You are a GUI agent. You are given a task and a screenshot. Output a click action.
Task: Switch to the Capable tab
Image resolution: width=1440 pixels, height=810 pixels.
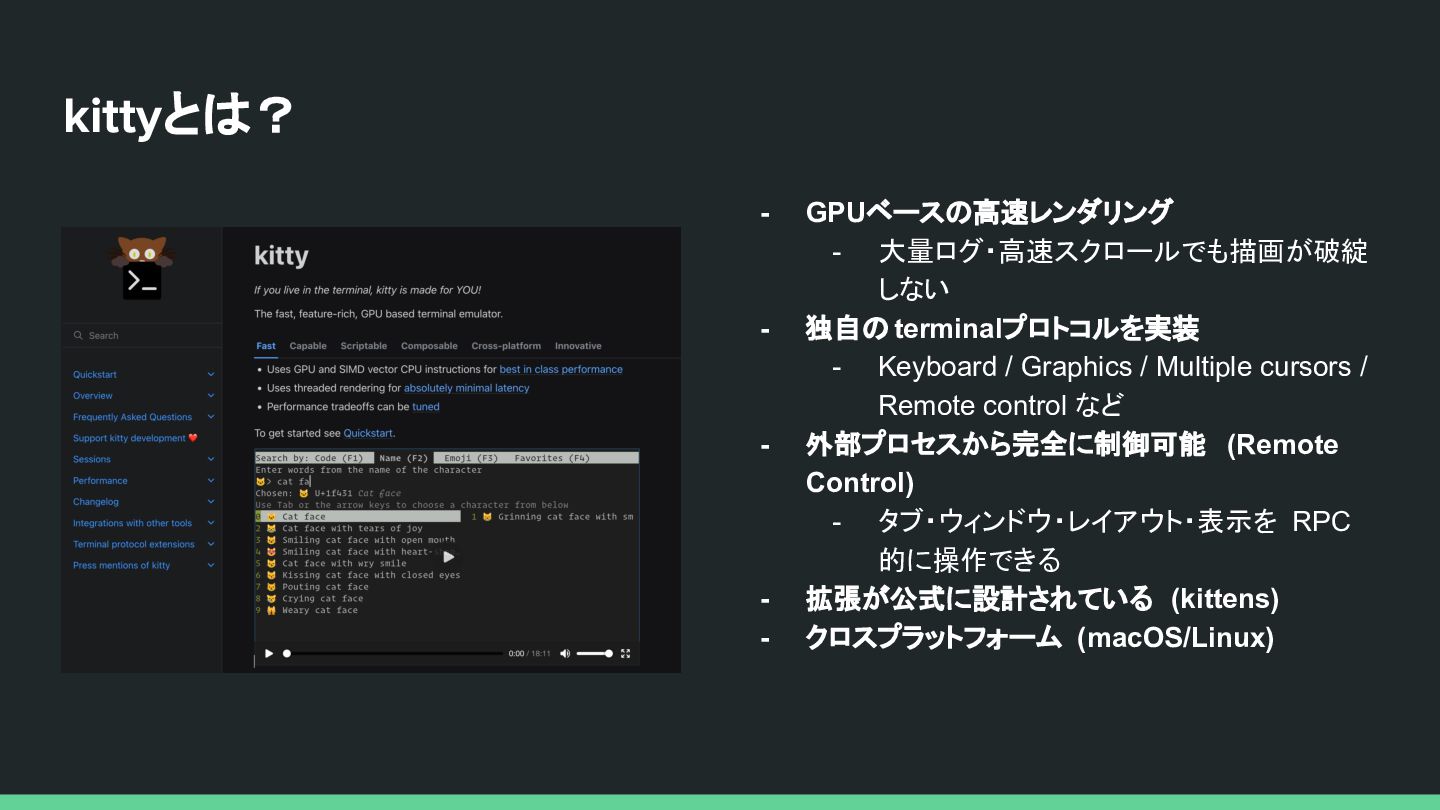click(x=308, y=346)
